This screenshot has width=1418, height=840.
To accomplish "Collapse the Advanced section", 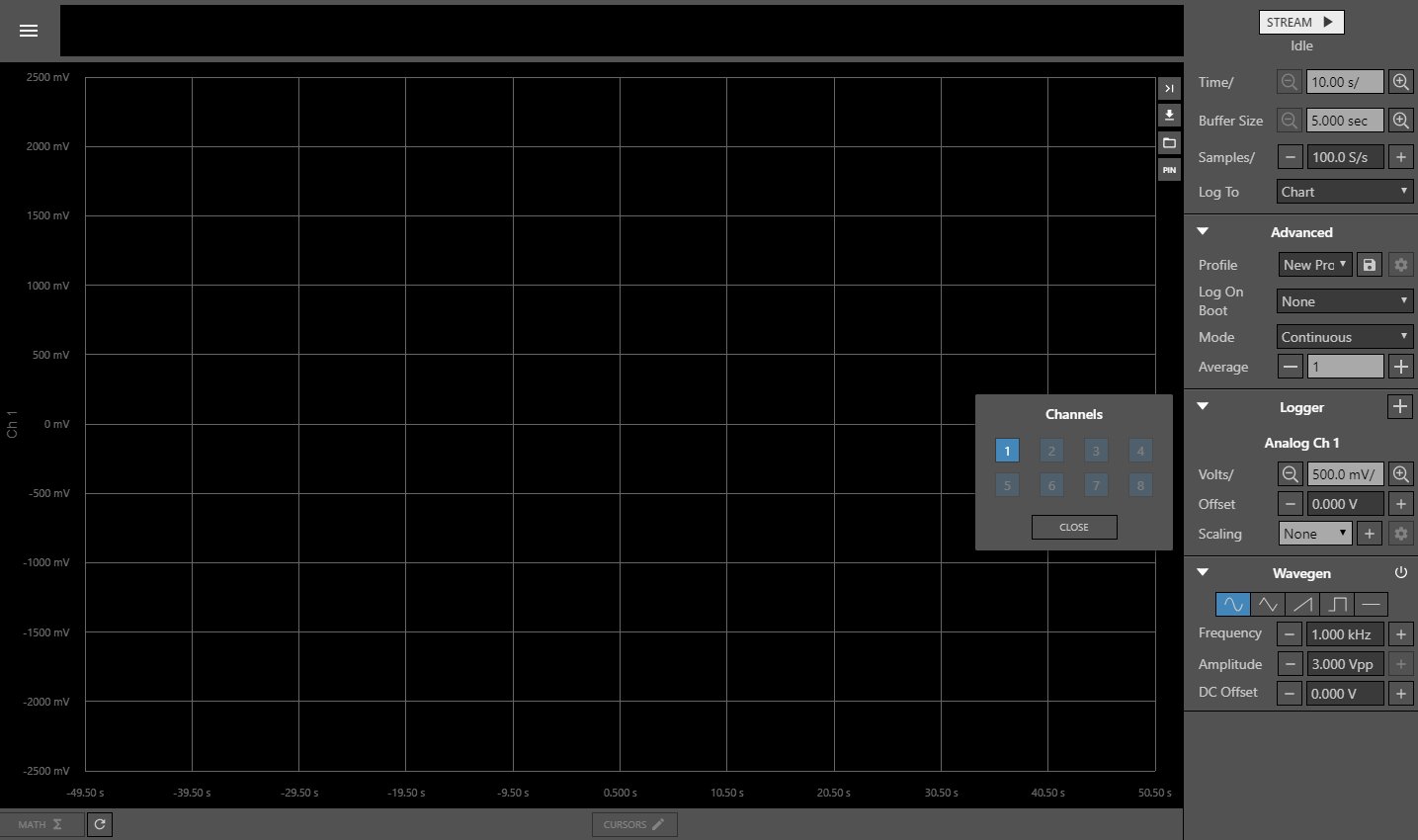I will point(1203,231).
